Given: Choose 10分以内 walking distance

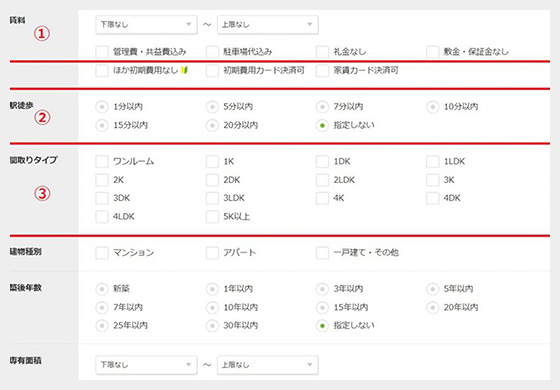Looking at the screenshot, I should pos(432,107).
